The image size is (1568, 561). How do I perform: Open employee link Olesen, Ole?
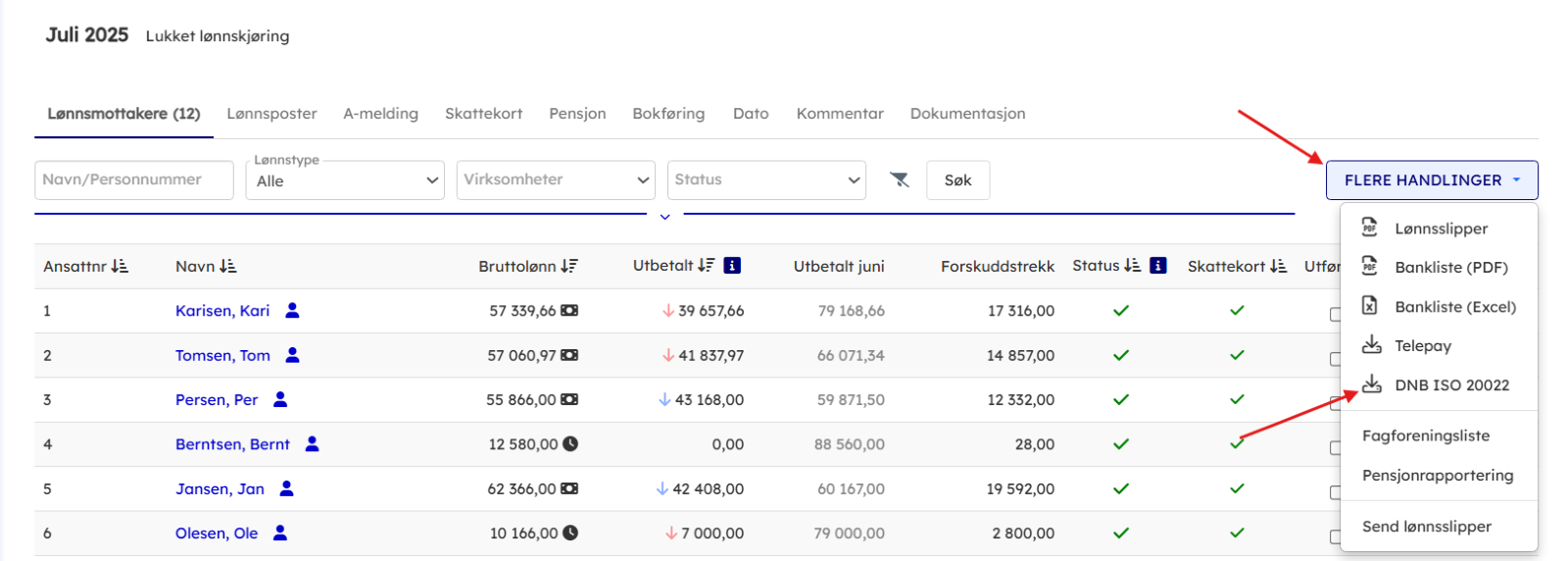pyautogui.click(x=217, y=534)
